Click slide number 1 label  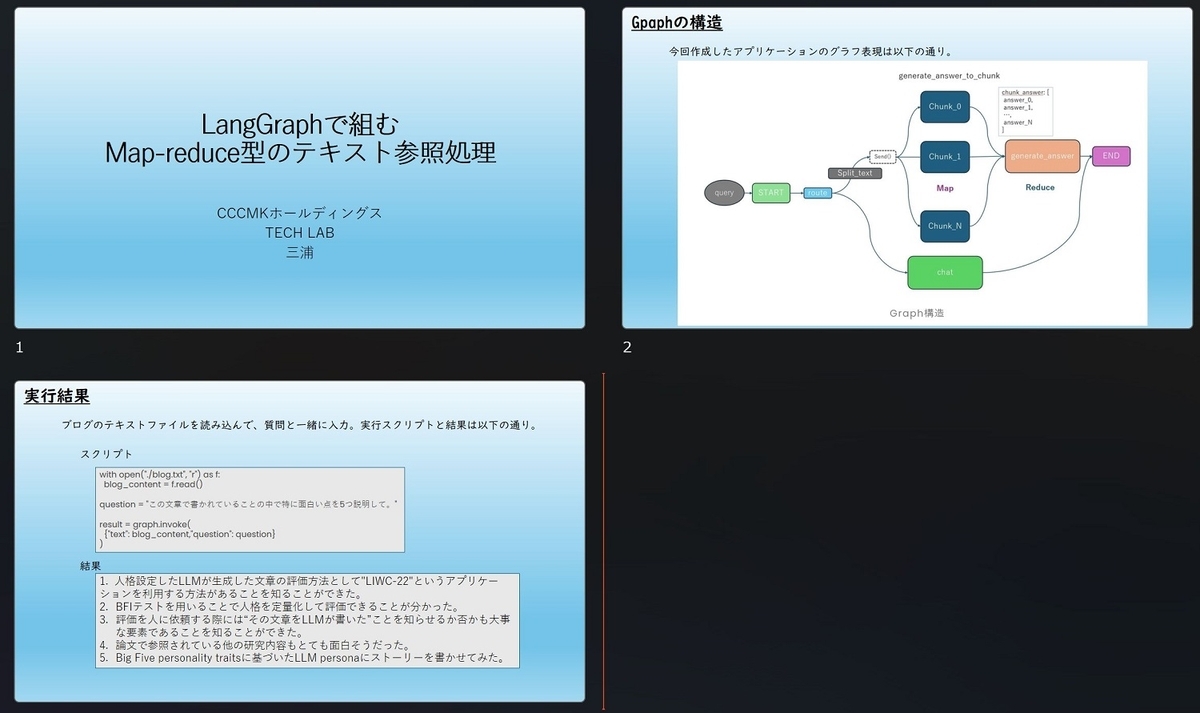19,348
